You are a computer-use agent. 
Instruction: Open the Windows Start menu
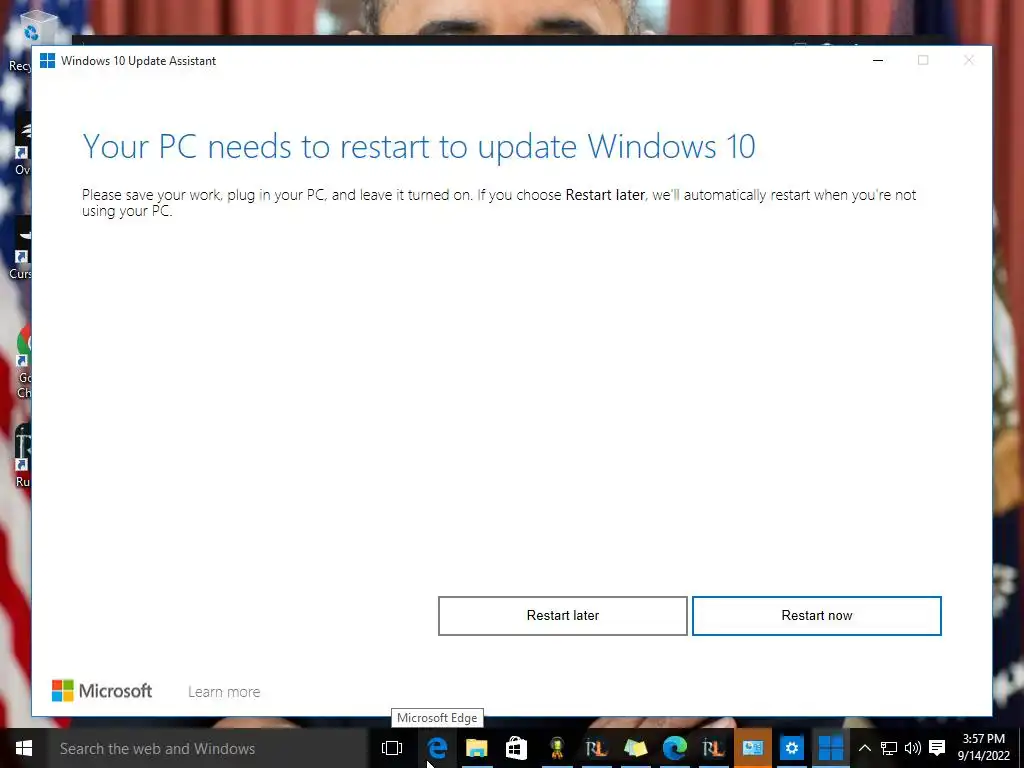click(24, 748)
